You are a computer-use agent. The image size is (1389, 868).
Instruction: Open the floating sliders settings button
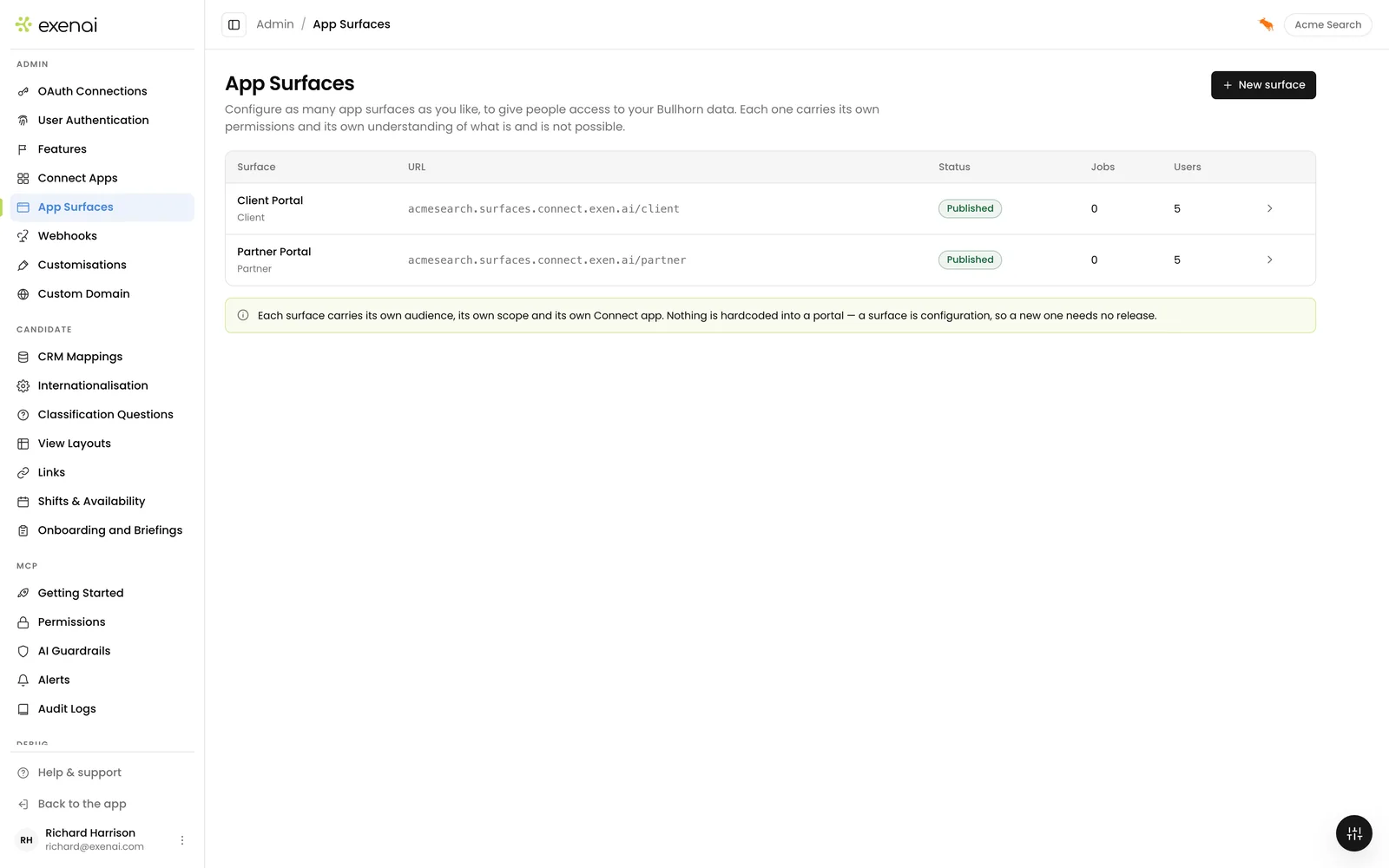[1353, 834]
